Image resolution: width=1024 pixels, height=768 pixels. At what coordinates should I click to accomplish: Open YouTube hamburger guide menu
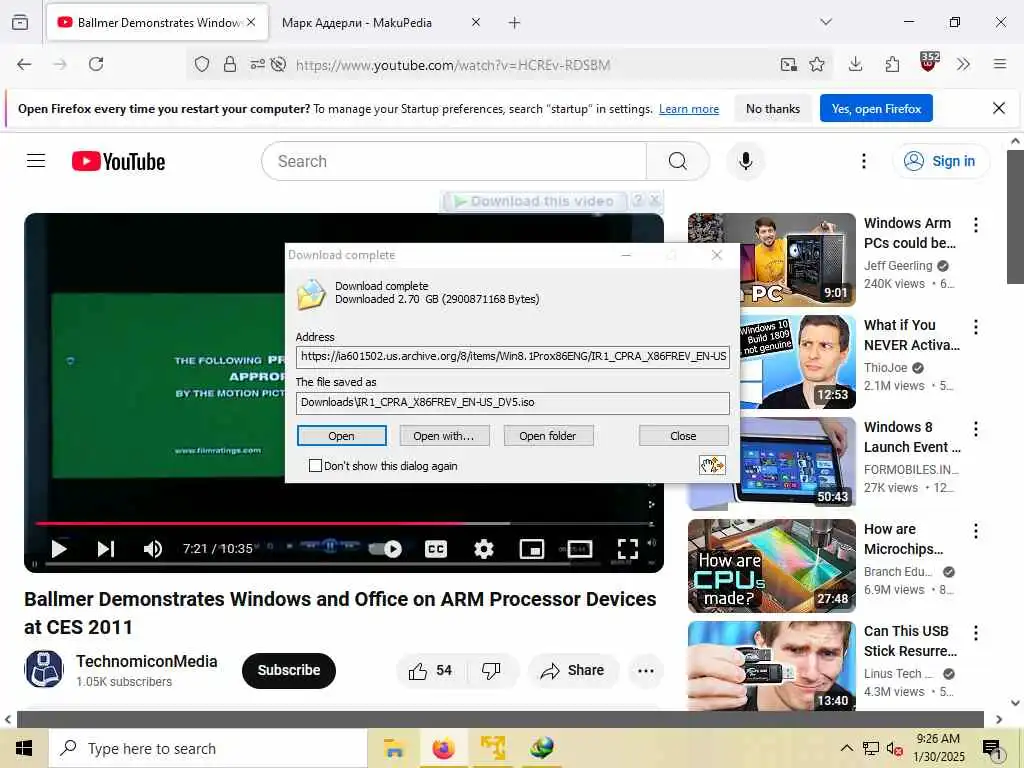(x=36, y=161)
